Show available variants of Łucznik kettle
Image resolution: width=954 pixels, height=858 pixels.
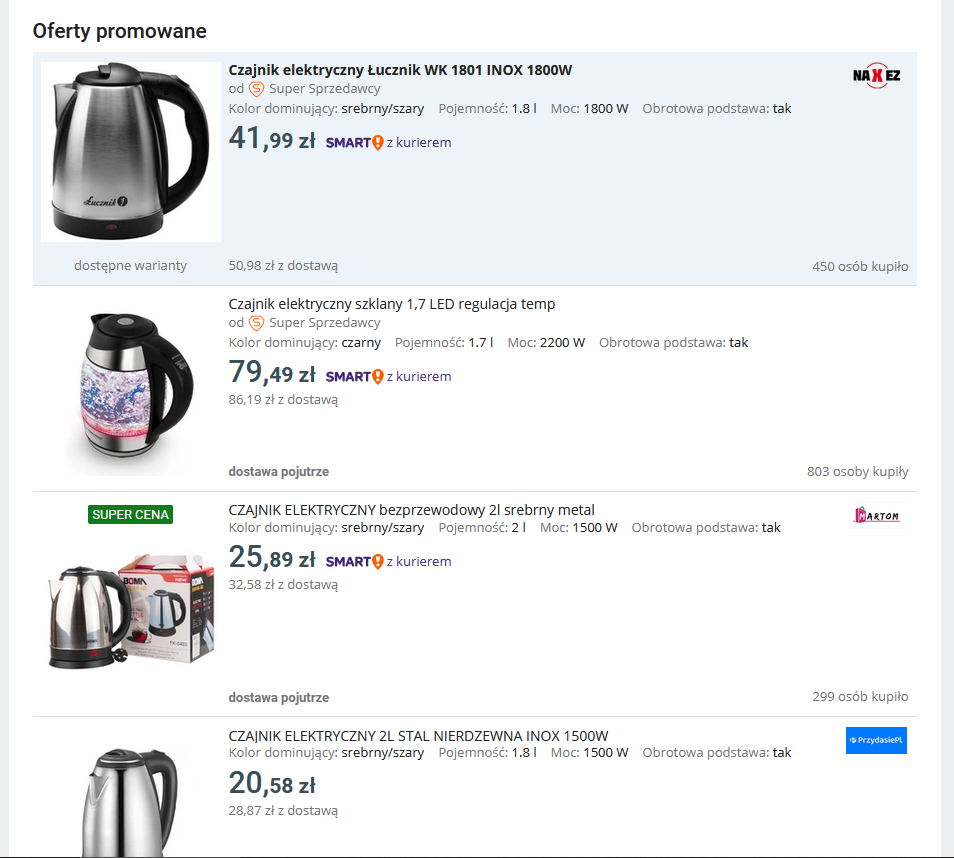[x=130, y=266]
